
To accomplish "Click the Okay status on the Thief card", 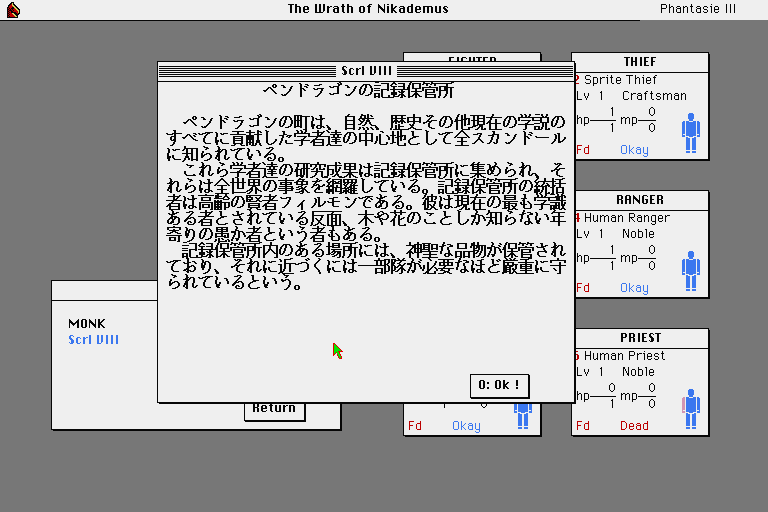I will [x=634, y=150].
